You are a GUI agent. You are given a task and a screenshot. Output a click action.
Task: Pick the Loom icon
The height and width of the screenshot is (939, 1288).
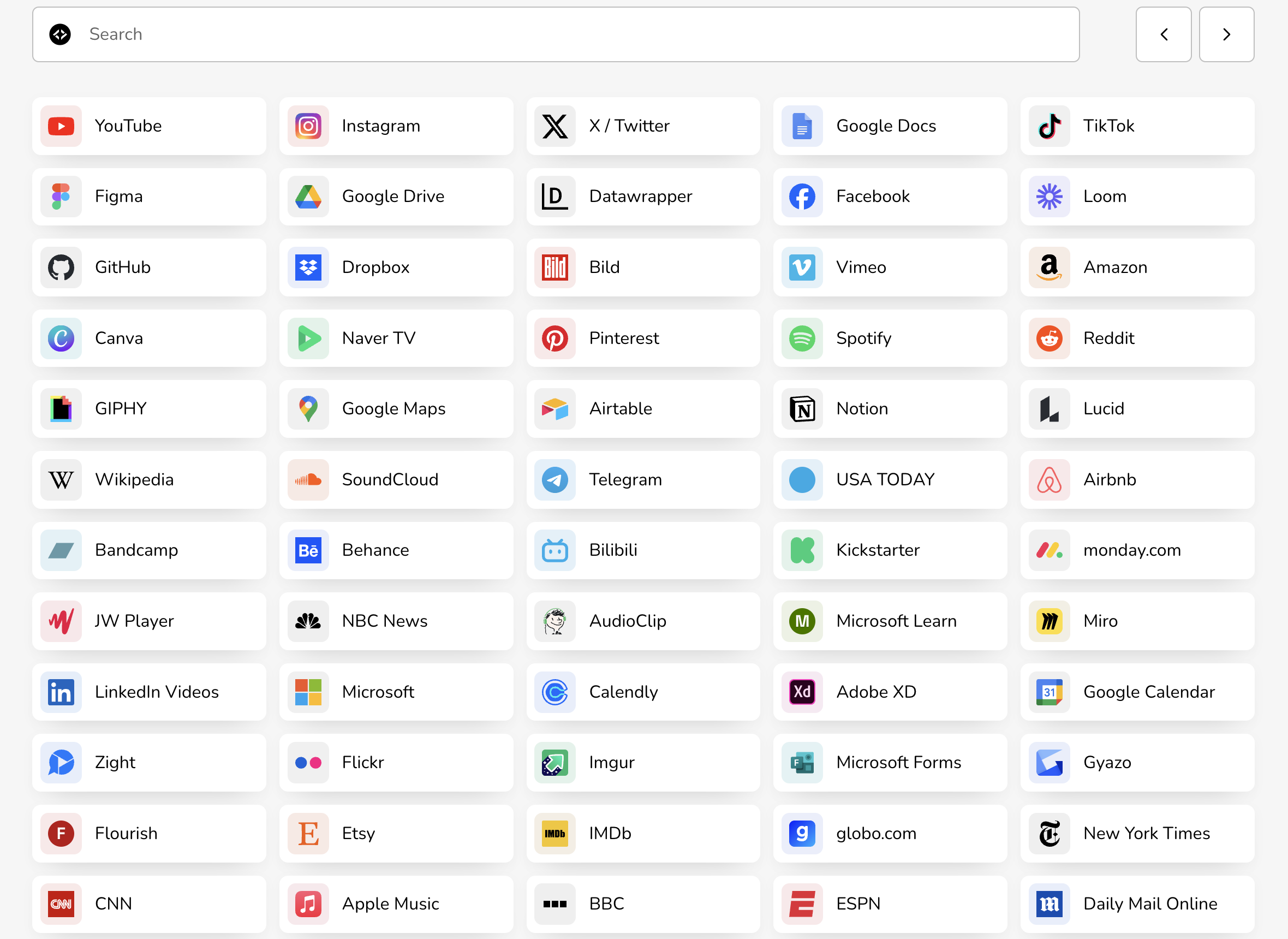click(1049, 196)
